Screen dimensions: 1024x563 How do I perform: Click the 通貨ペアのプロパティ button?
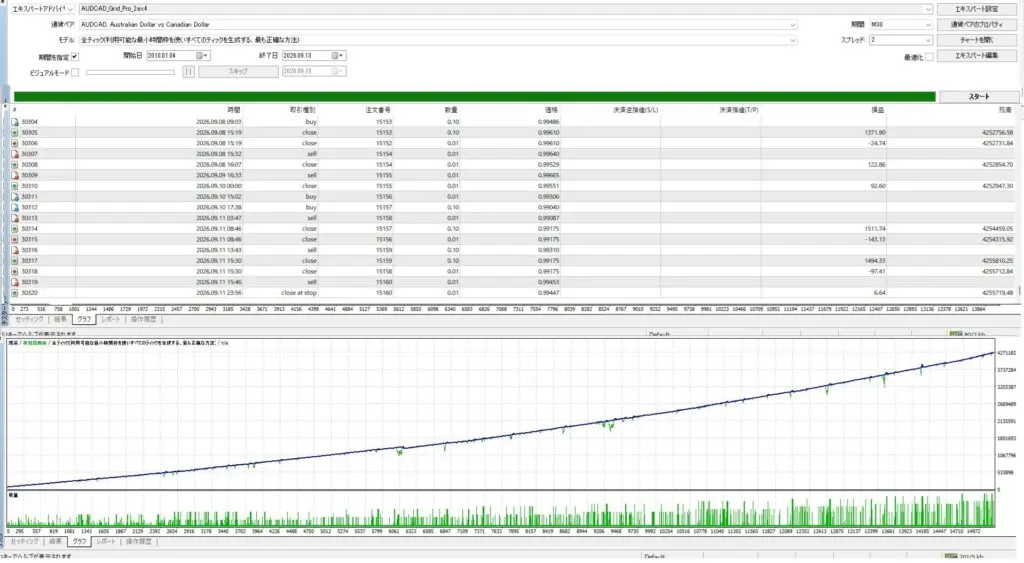click(x=976, y=25)
